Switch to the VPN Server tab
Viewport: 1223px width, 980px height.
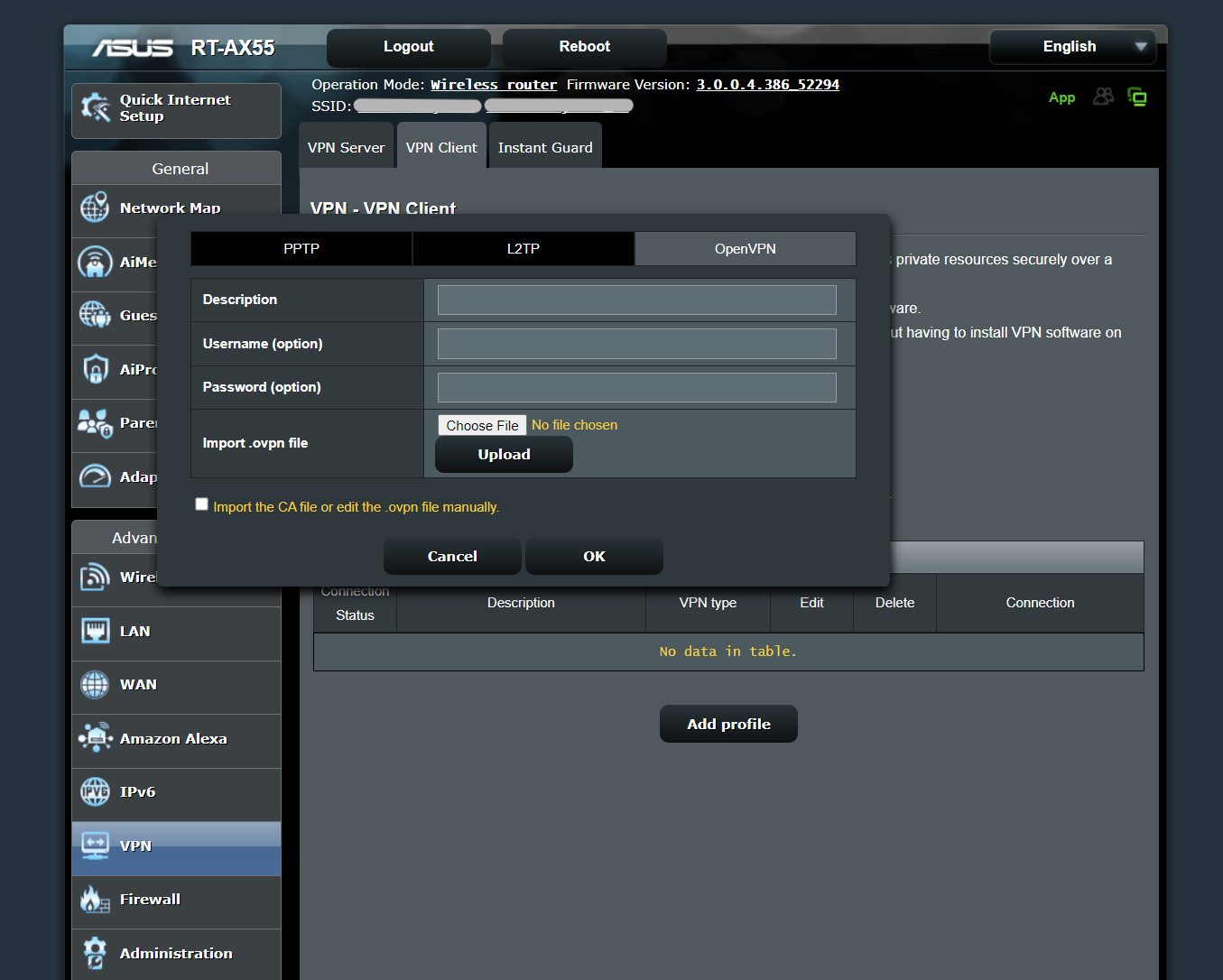346,145
